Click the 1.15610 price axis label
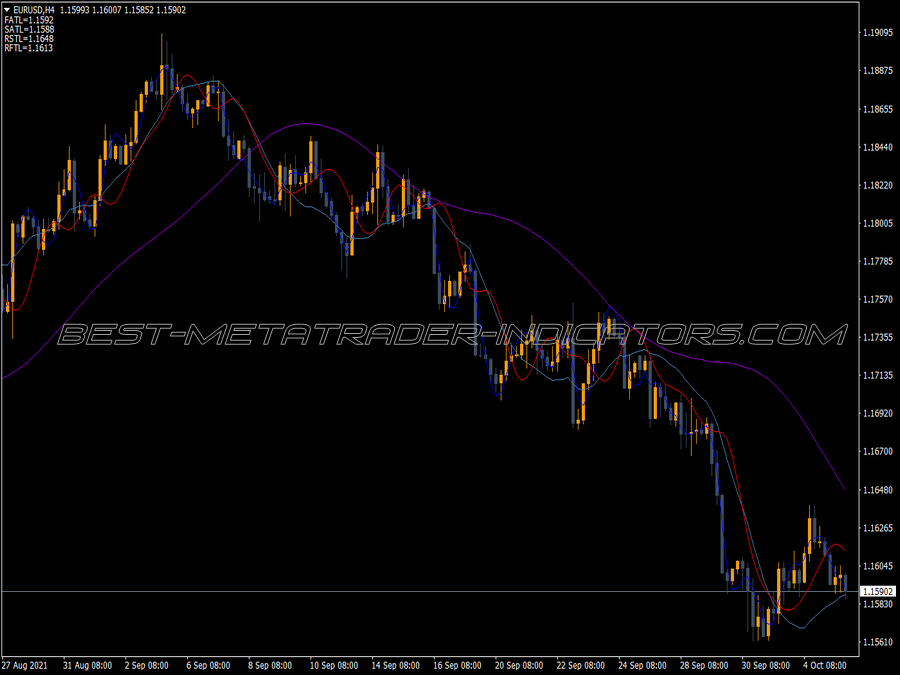 point(878,642)
